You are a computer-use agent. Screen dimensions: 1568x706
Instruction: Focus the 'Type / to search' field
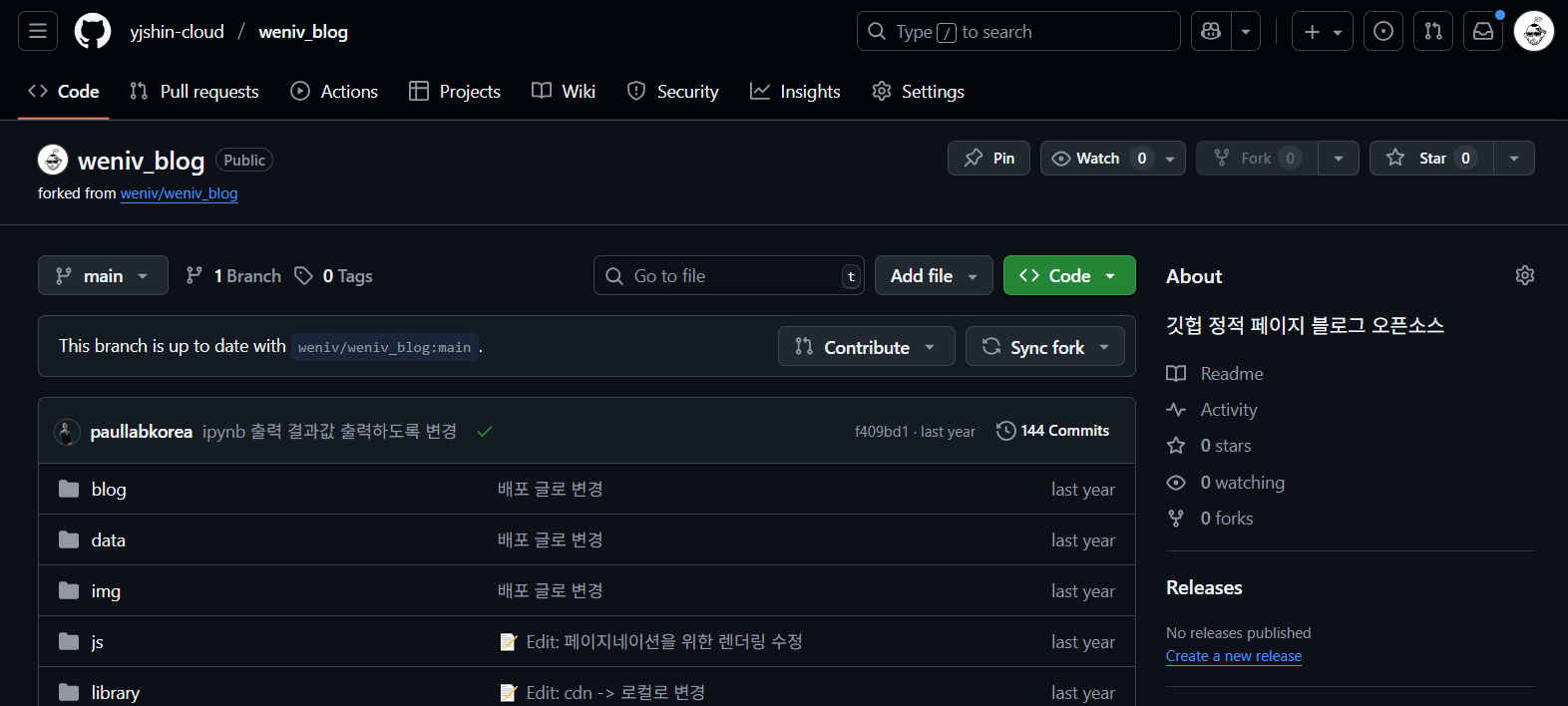pyautogui.click(x=1018, y=31)
